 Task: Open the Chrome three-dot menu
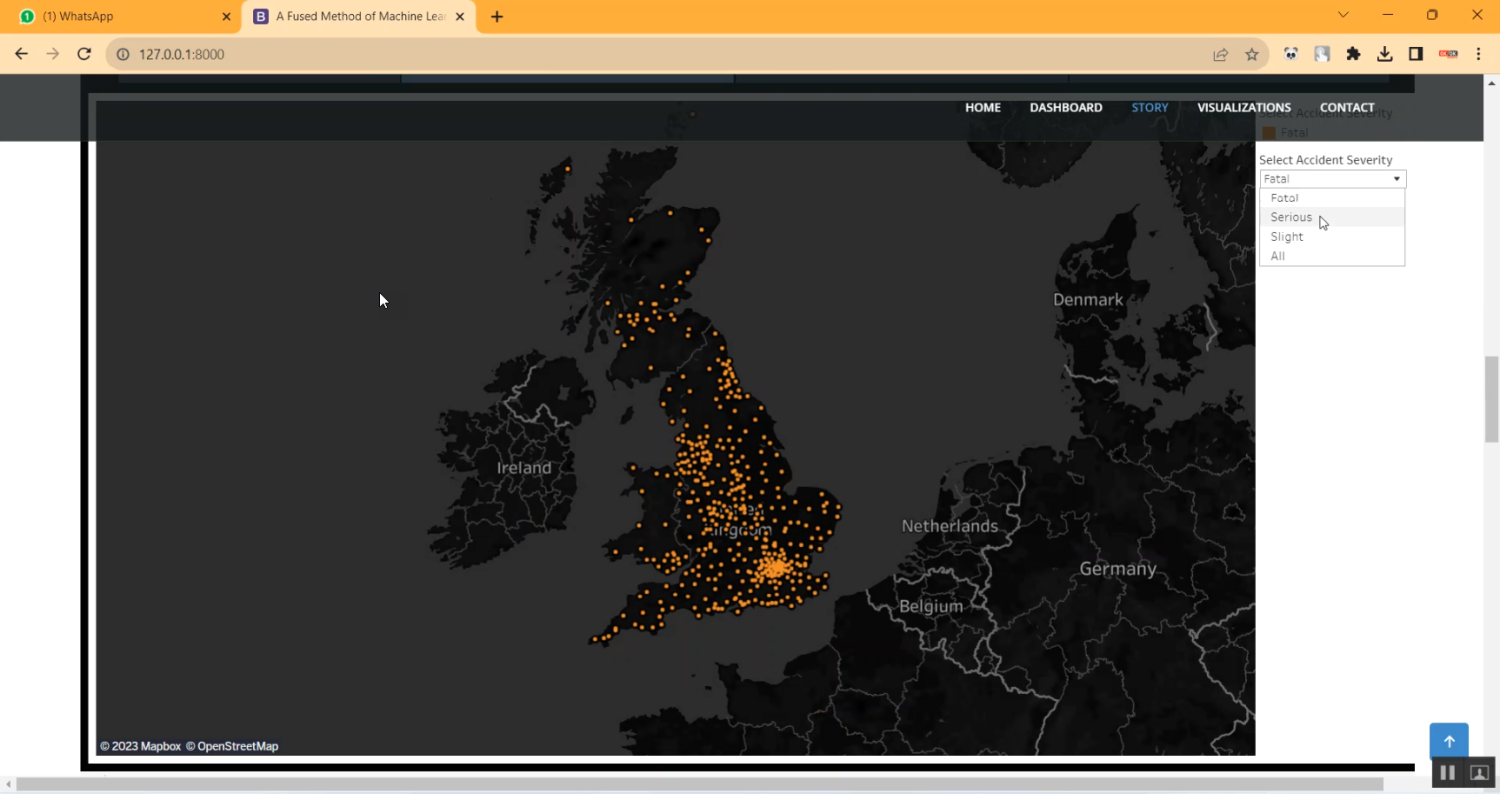click(1478, 54)
